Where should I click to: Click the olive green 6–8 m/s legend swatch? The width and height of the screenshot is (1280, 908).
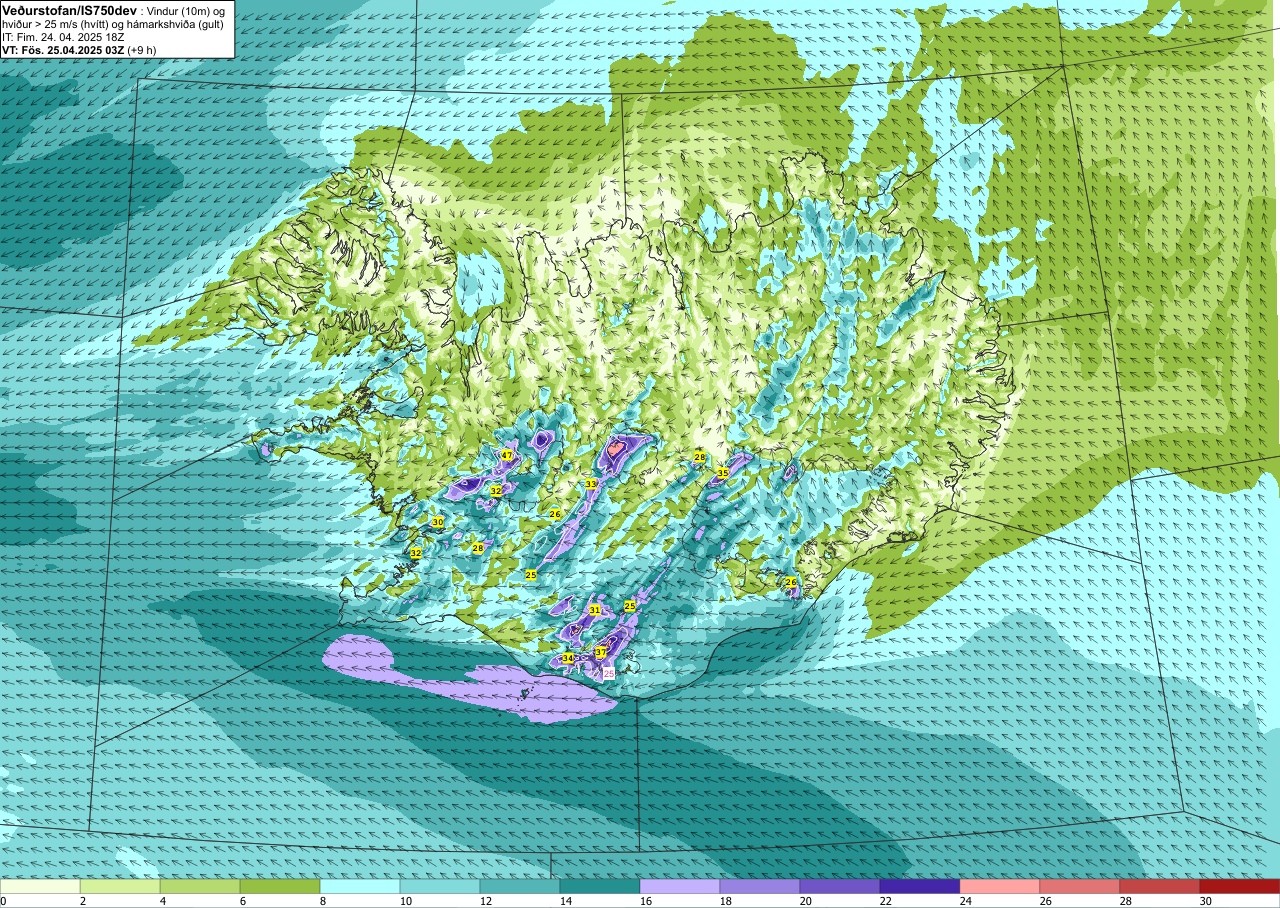pyautogui.click(x=280, y=886)
